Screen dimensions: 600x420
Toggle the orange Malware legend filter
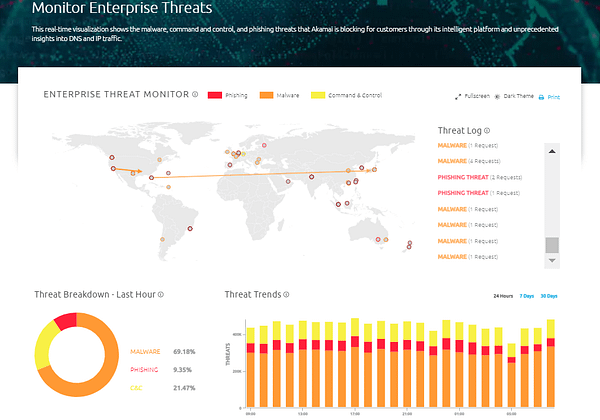point(268,95)
